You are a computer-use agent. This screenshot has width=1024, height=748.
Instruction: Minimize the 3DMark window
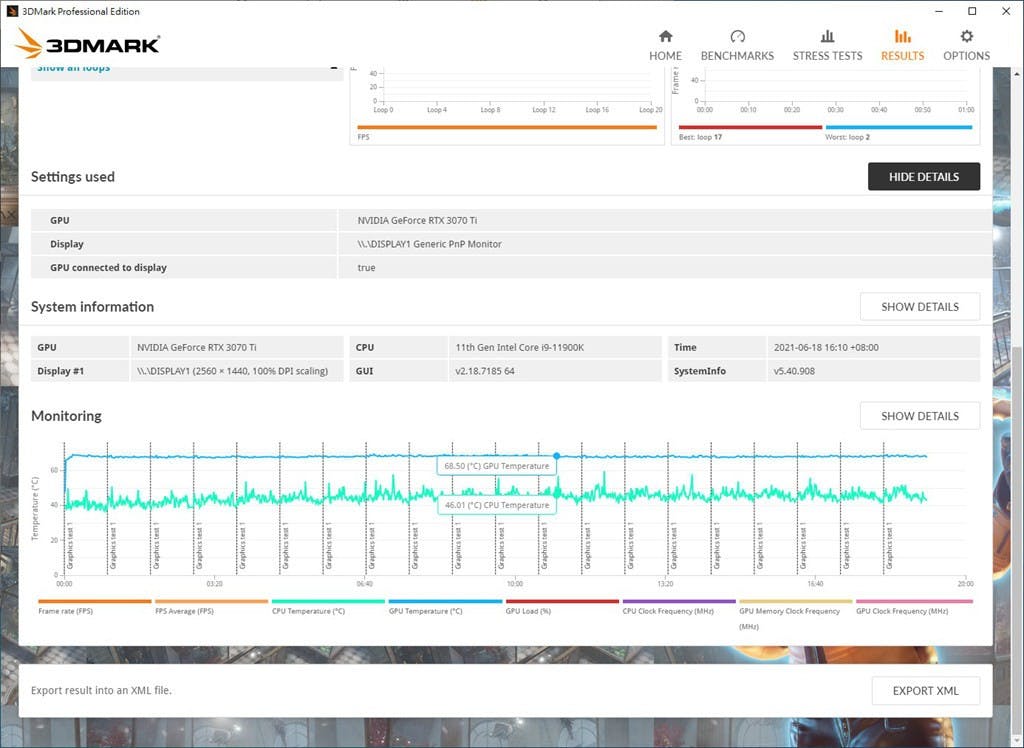[938, 11]
